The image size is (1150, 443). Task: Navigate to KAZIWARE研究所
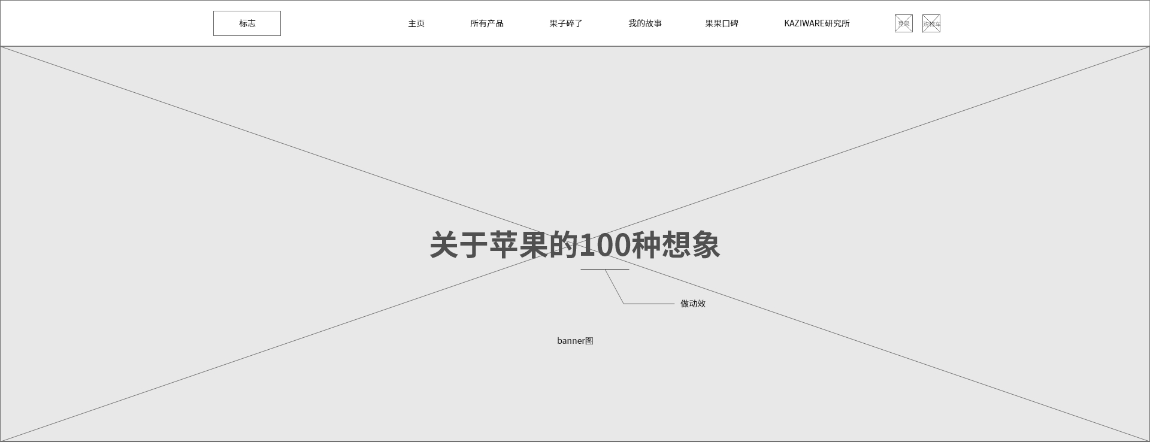(817, 23)
